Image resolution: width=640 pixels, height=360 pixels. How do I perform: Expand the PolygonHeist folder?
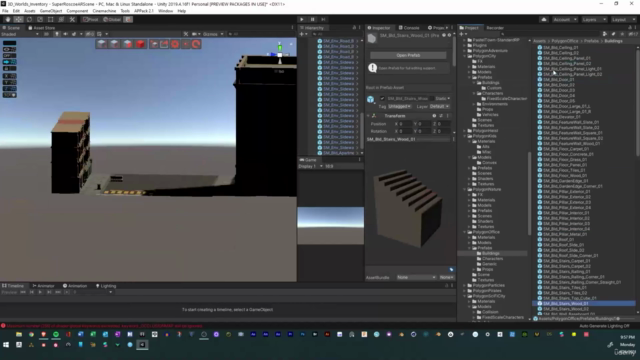[x=465, y=131]
